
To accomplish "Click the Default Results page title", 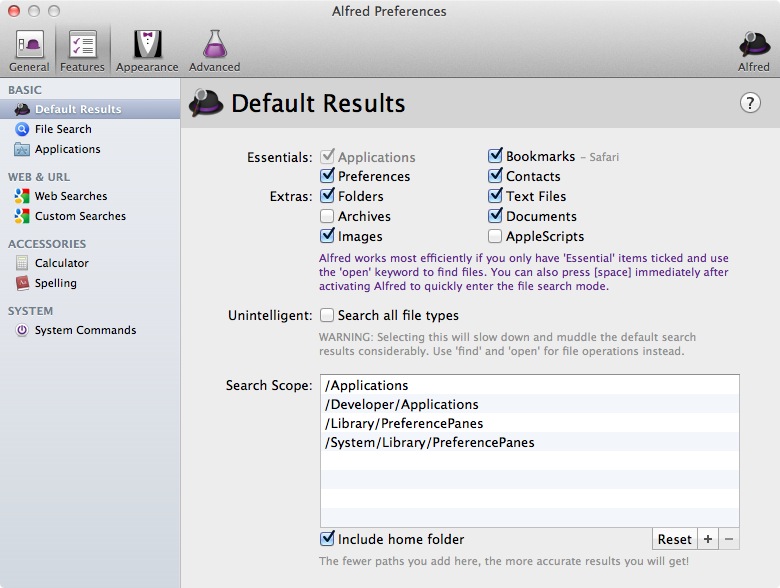I will [318, 103].
